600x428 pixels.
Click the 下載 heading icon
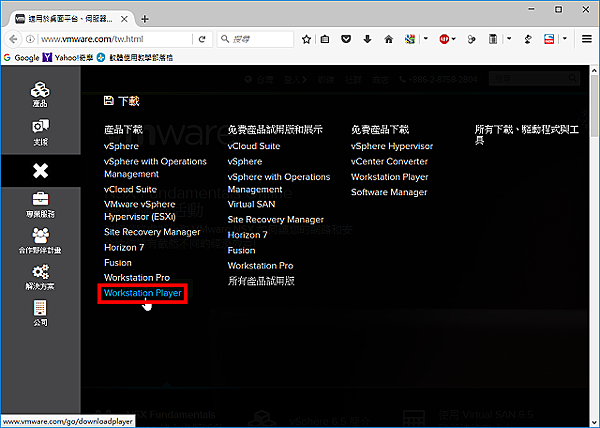tap(109, 101)
